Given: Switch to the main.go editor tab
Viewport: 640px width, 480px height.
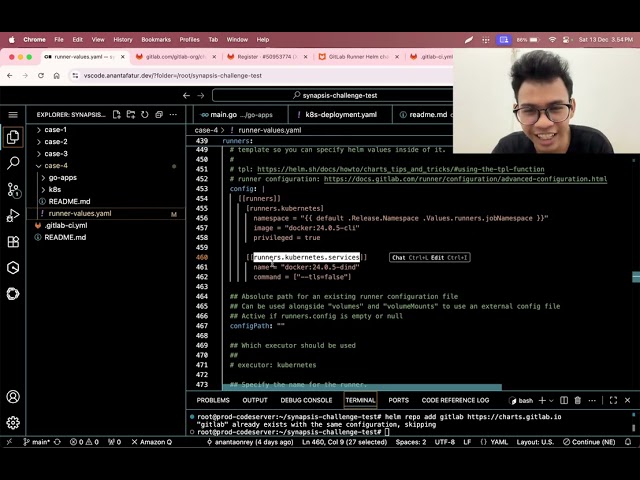Looking at the screenshot, I should point(240,115).
